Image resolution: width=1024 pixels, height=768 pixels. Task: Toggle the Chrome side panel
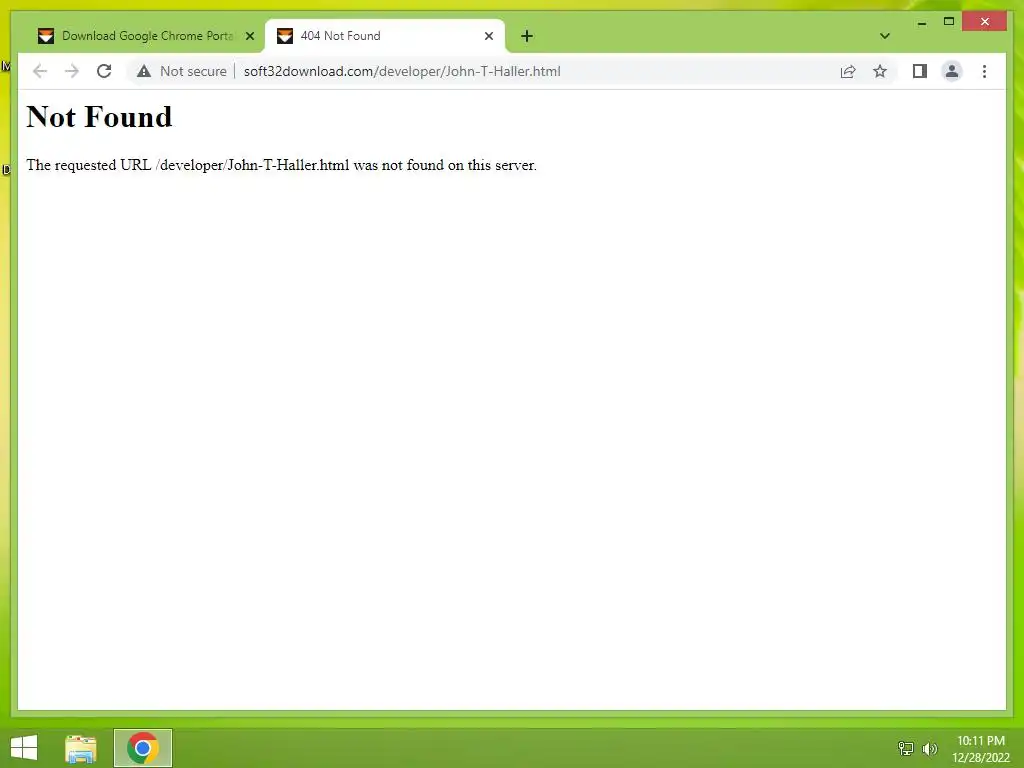[x=920, y=71]
